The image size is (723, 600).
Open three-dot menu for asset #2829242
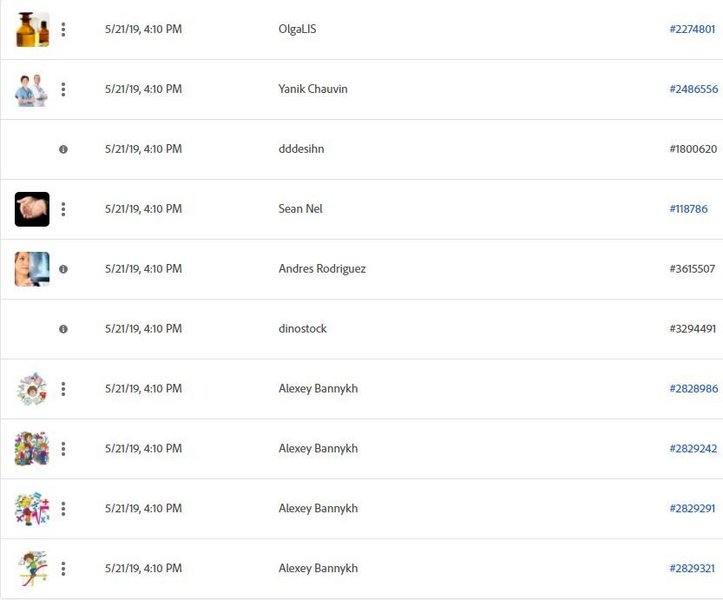[63, 449]
